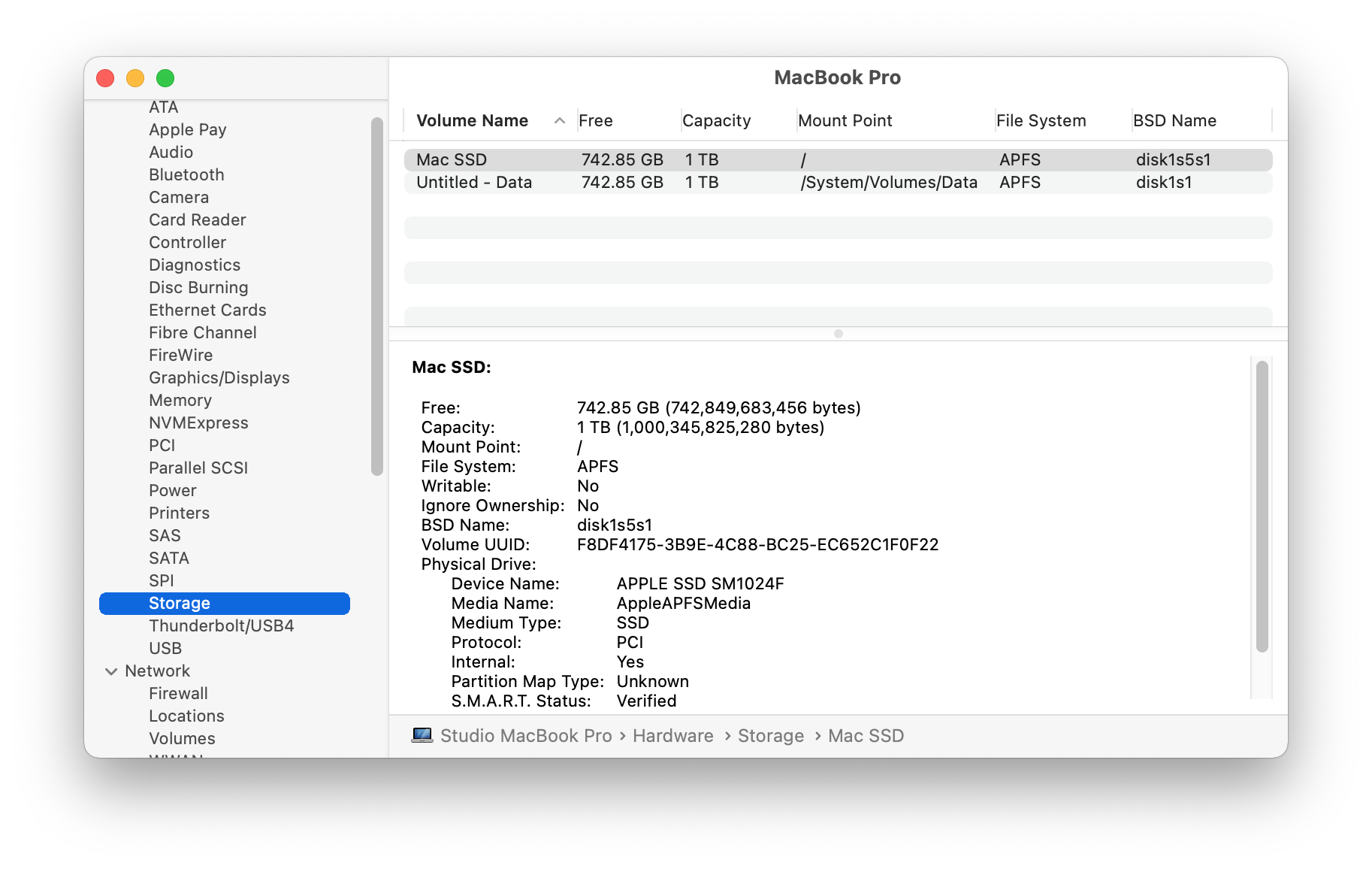
Task: Click the Volume UUID value
Action: pos(758,544)
